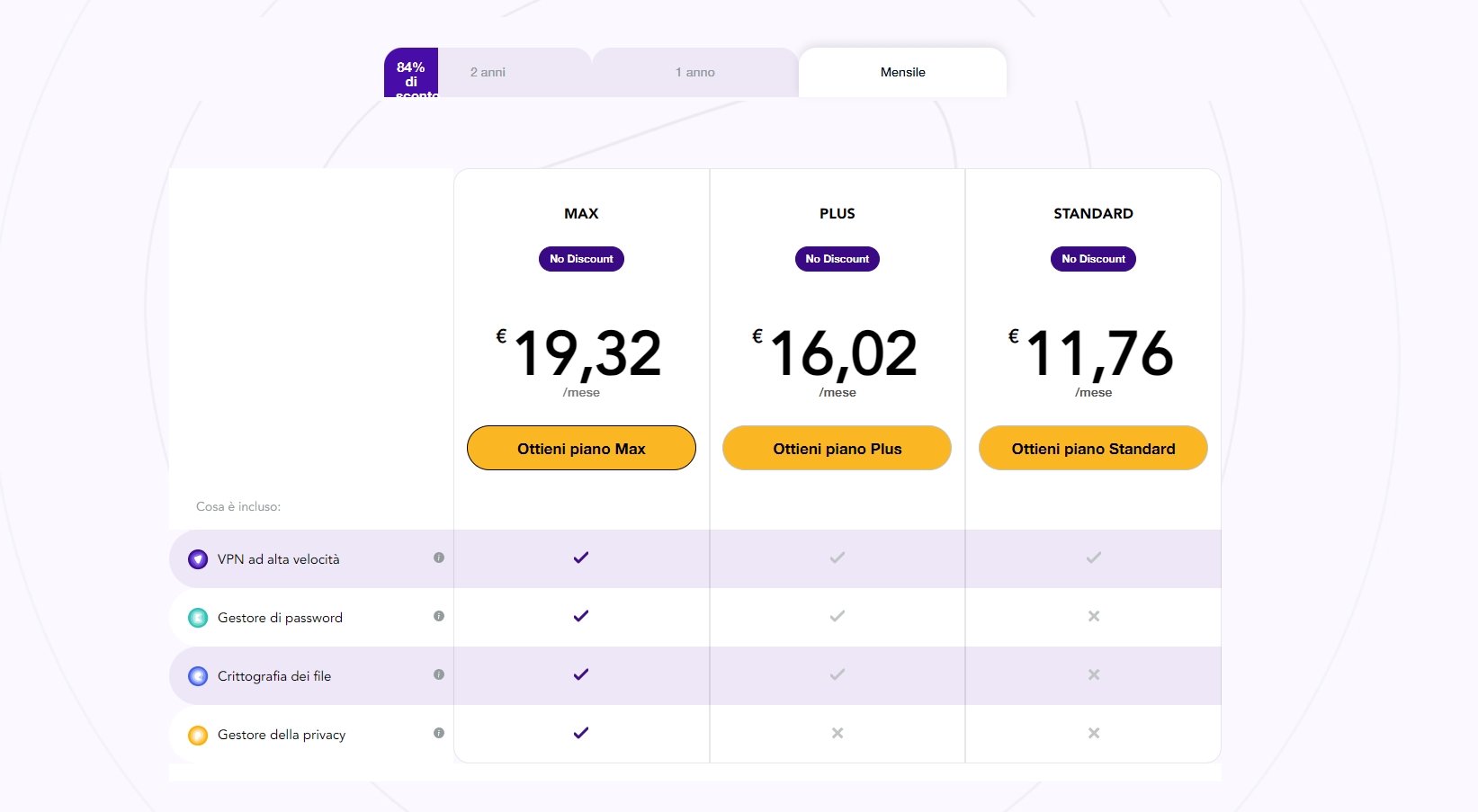Screen dimensions: 1478x812
Task: Click PLUS checkmark for VPN ad alta velocità
Action: pyautogui.click(x=838, y=558)
